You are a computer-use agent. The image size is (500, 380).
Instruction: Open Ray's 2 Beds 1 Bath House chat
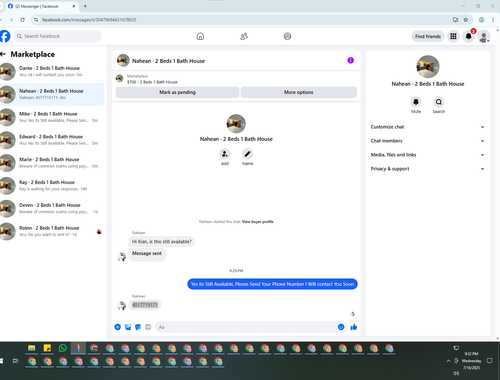(52, 186)
